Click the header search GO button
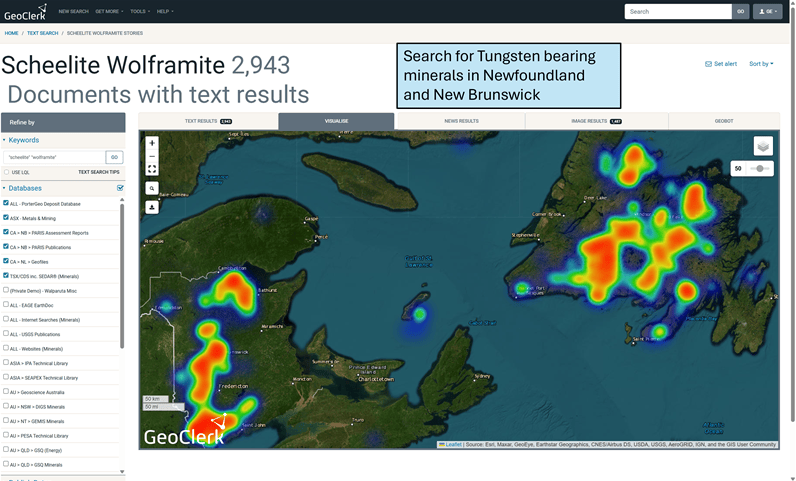 pyautogui.click(x=740, y=11)
